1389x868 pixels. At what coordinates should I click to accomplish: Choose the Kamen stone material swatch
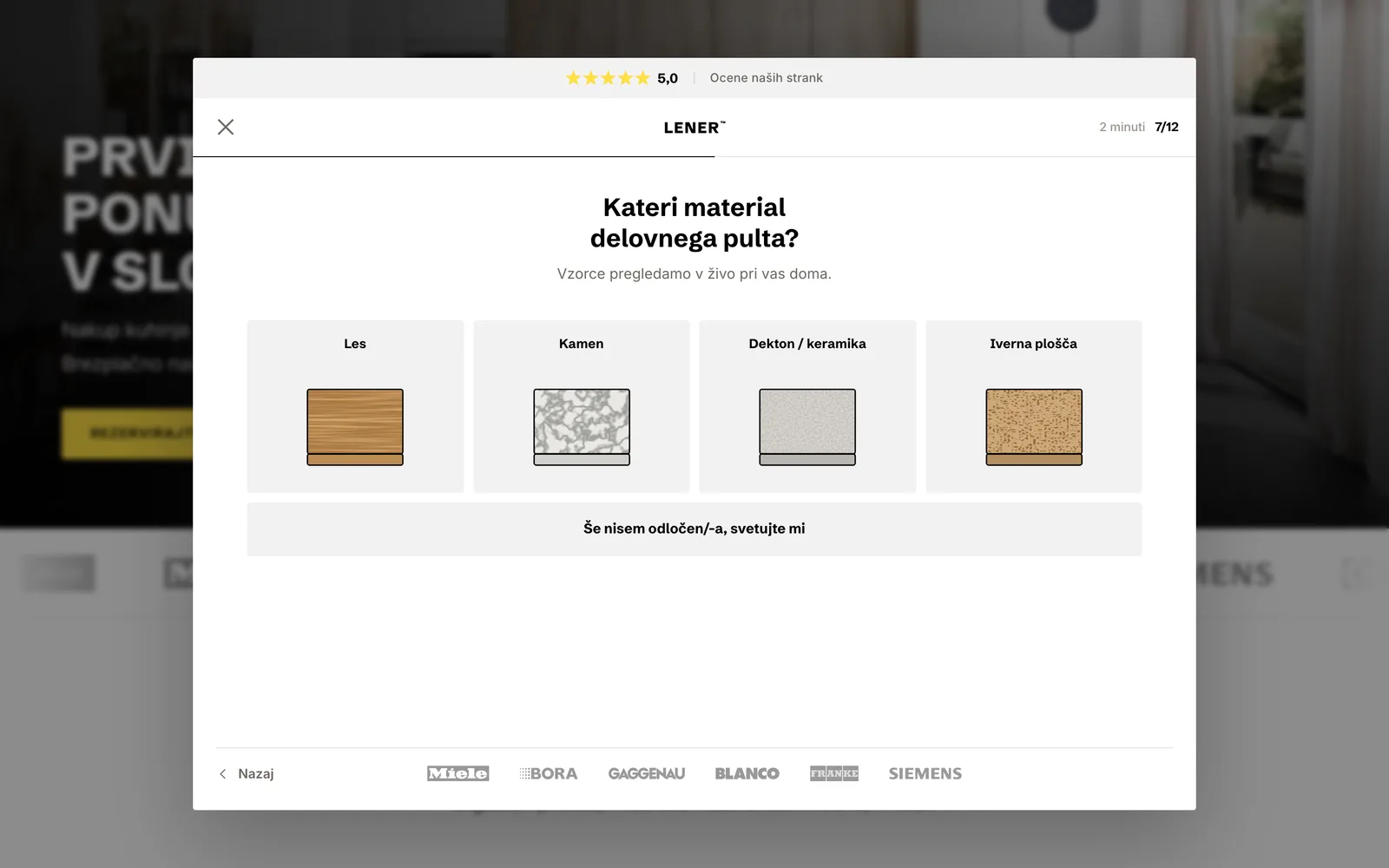tap(582, 427)
